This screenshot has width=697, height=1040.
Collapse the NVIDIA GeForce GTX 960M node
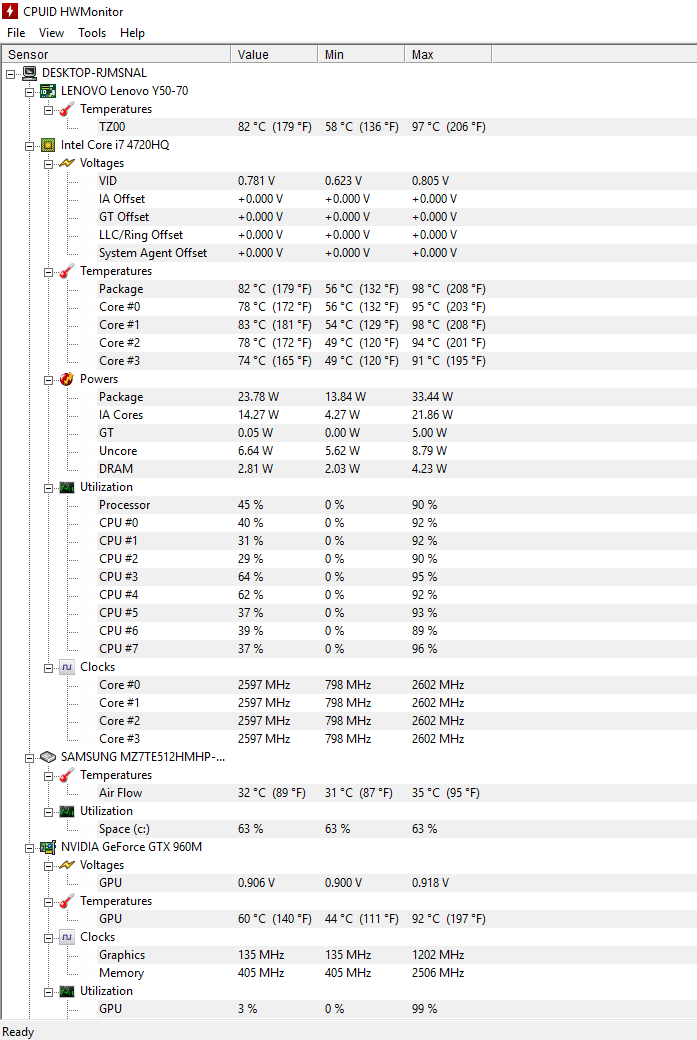tap(29, 848)
